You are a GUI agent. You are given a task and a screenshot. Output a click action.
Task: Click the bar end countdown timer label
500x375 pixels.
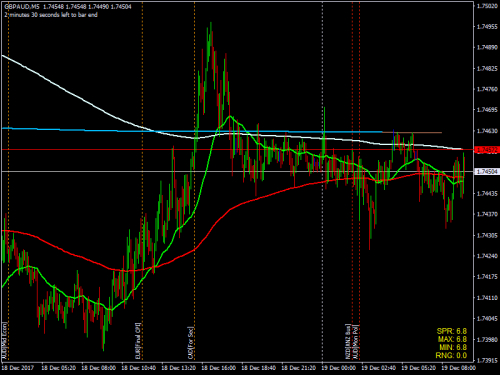pyautogui.click(x=51, y=15)
